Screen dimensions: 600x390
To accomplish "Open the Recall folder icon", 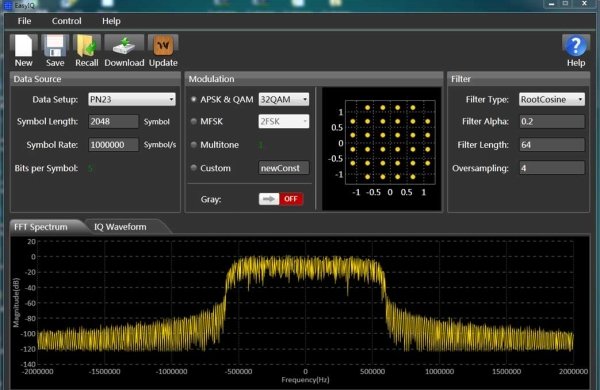I will pyautogui.click(x=86, y=46).
